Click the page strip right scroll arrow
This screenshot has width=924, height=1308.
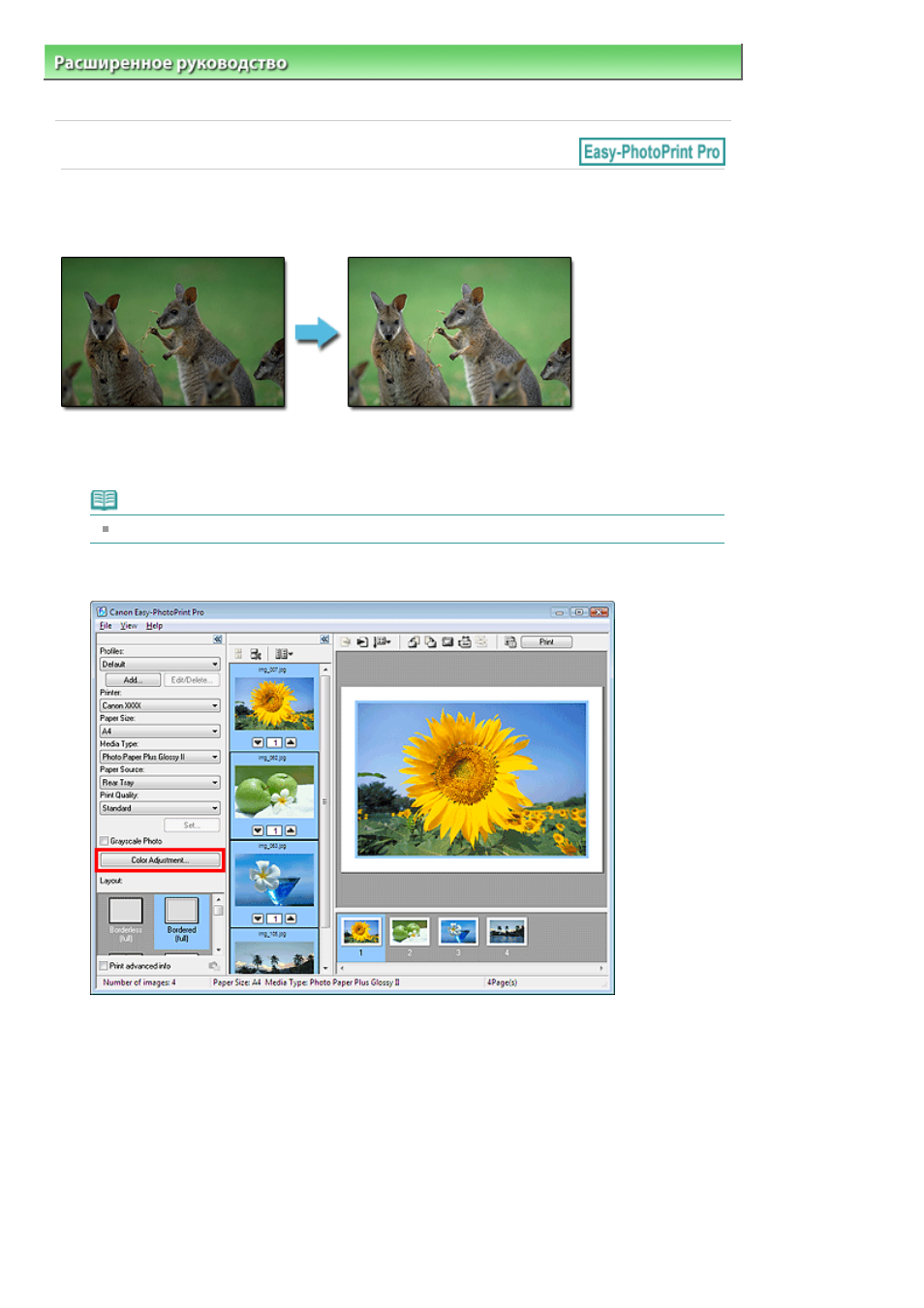(601, 968)
